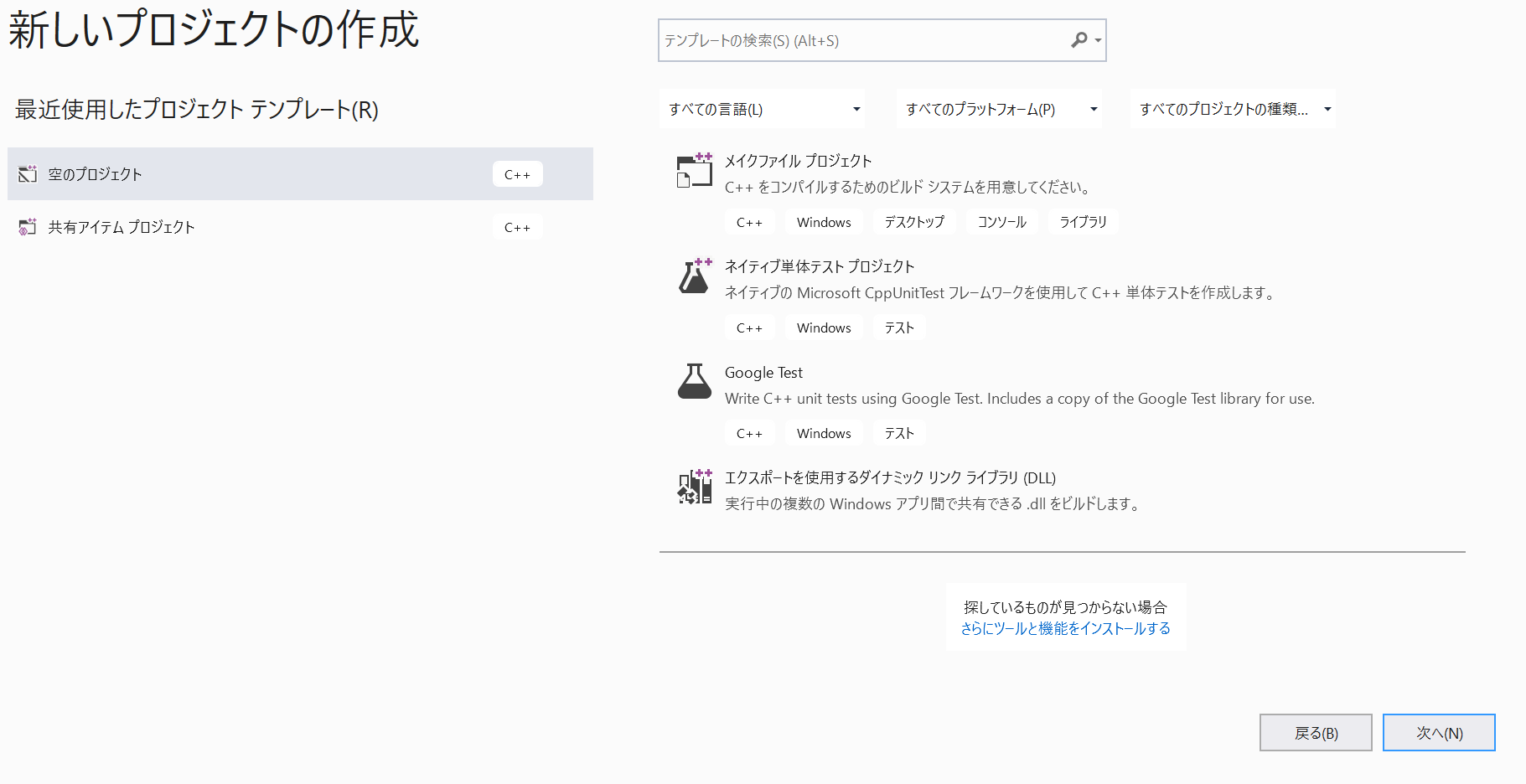
Task: Open the すべてのプロジェクトの種類 dropdown
Action: (x=1233, y=109)
